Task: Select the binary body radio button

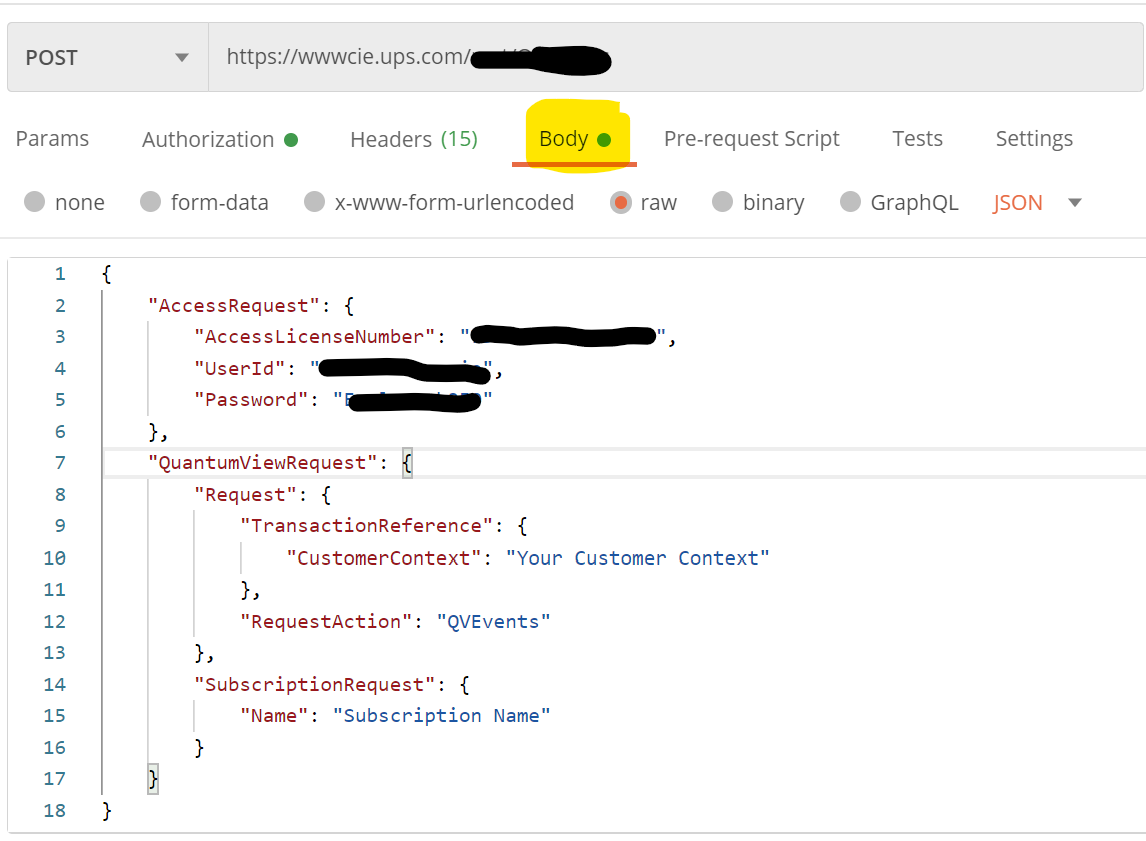Action: point(722,202)
